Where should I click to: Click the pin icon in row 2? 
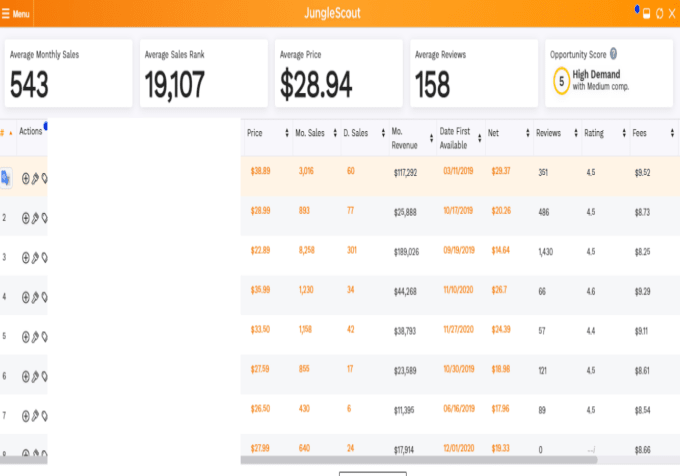click(35, 218)
